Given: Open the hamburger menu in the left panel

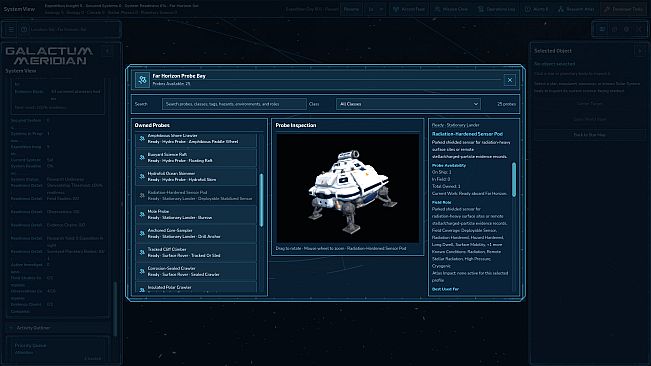Looking at the screenshot, I should [x=11, y=29].
